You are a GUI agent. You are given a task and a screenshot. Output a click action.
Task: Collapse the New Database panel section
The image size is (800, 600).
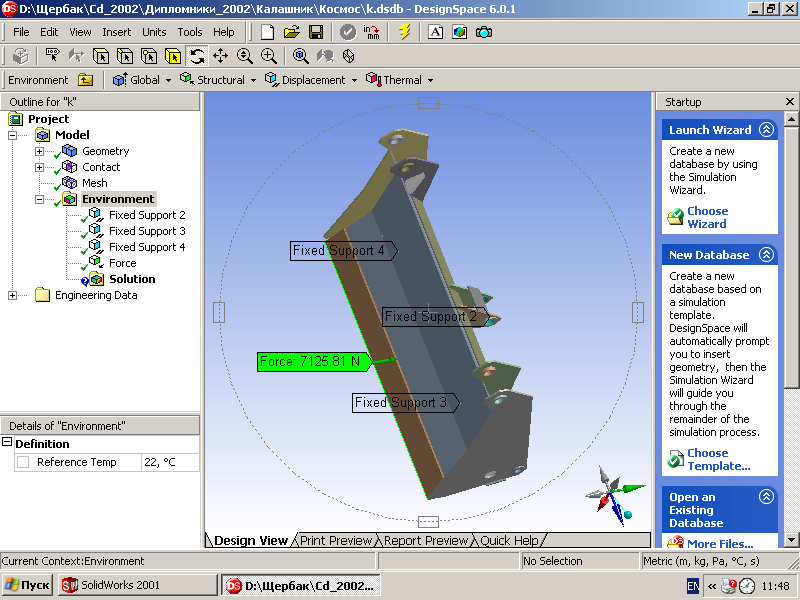(766, 255)
